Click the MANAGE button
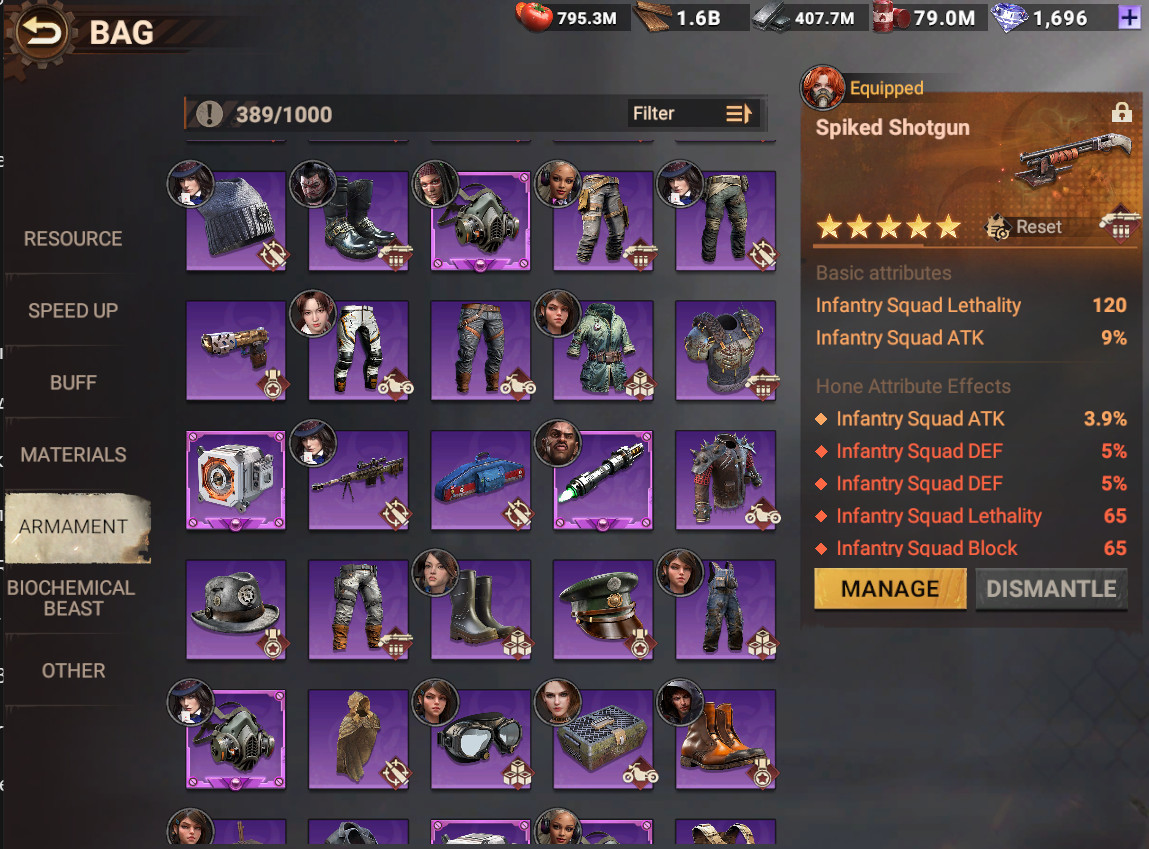Viewport: 1149px width, 849px height. (x=890, y=589)
